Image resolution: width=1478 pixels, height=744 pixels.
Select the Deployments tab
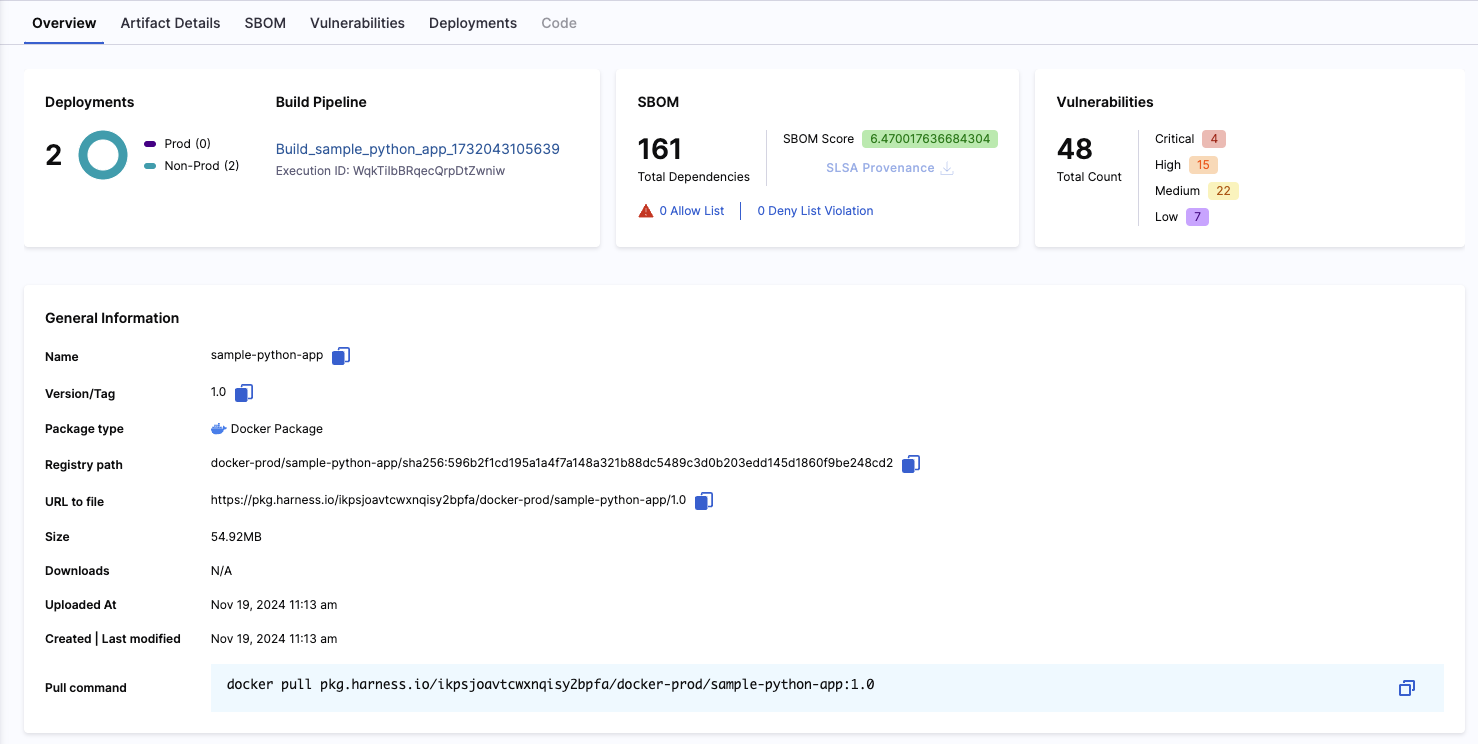pyautogui.click(x=473, y=23)
